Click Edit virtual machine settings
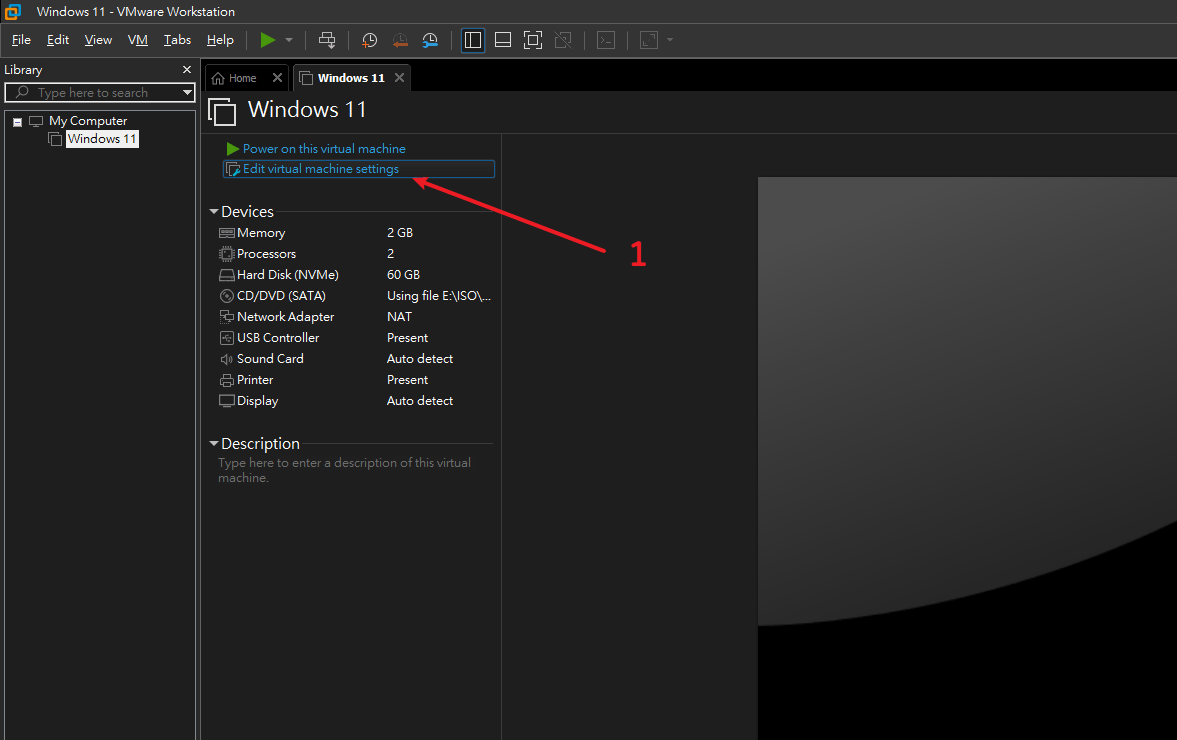The width and height of the screenshot is (1177, 740). [x=320, y=169]
